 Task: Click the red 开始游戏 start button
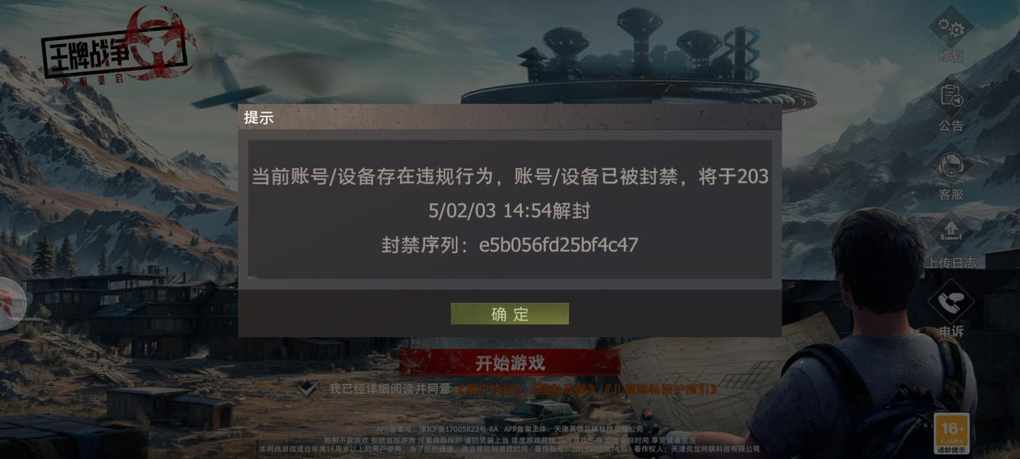[509, 363]
